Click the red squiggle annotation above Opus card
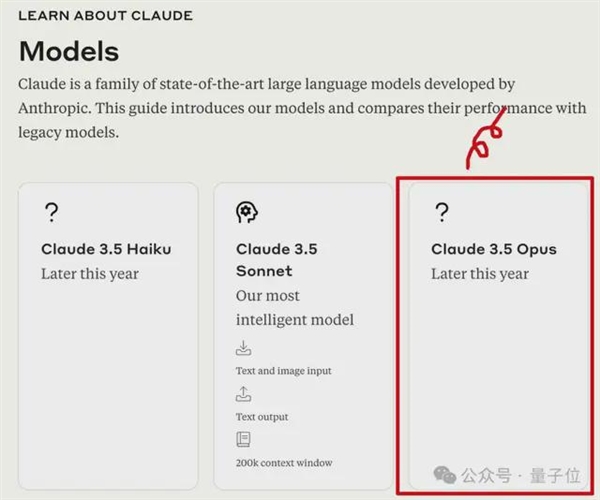 pos(485,139)
